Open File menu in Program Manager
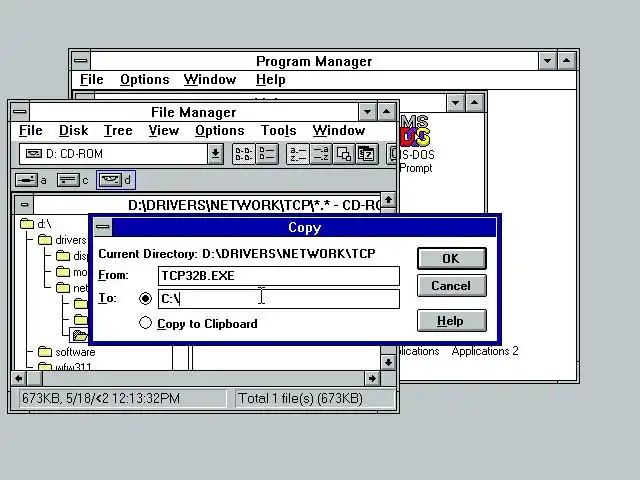Image resolution: width=640 pixels, height=480 pixels. 91,80
